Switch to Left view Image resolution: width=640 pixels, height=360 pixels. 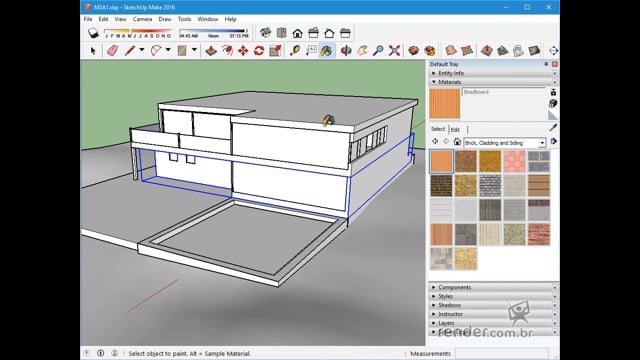(345, 33)
